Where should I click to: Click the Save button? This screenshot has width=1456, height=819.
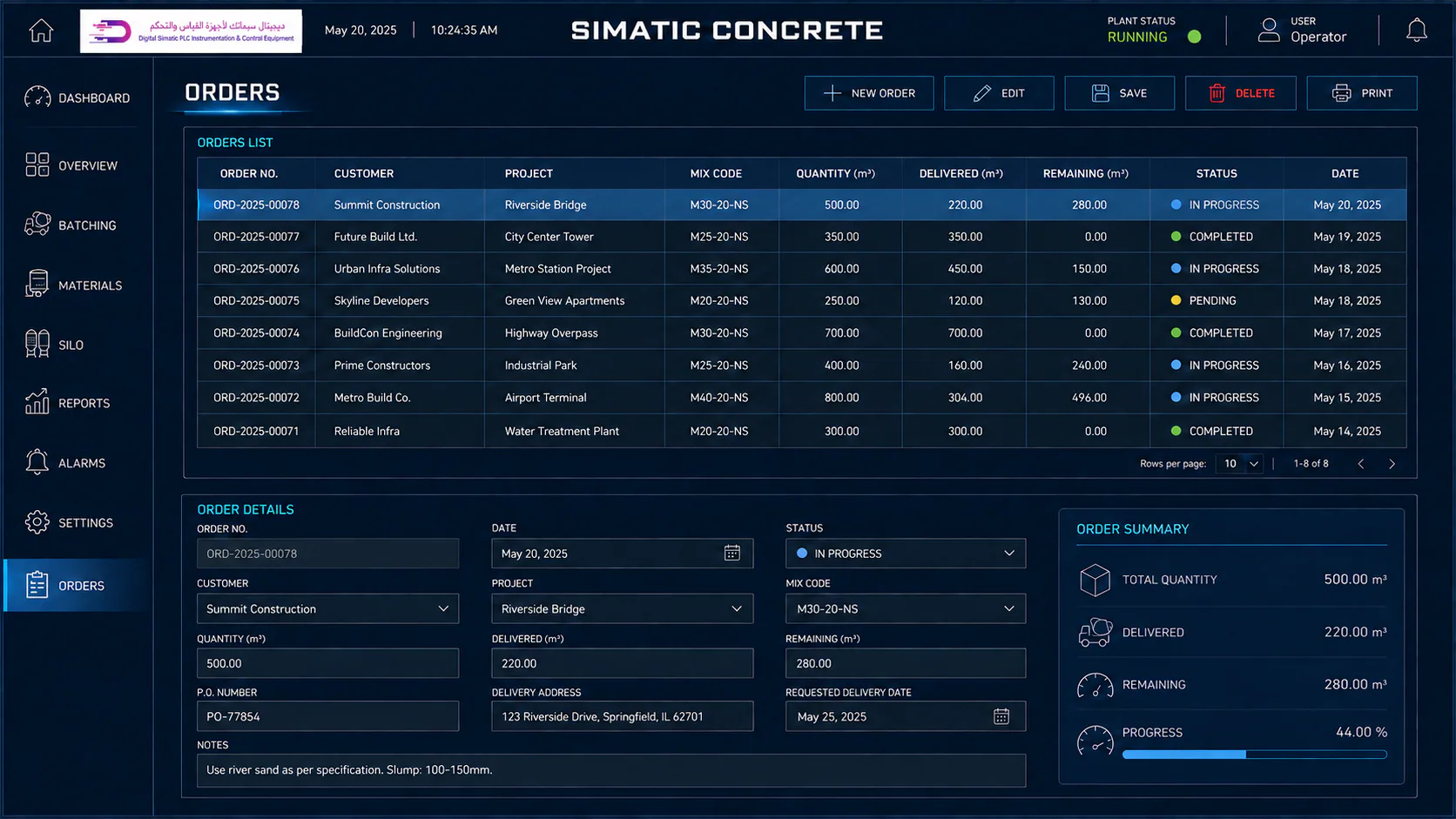click(1119, 93)
